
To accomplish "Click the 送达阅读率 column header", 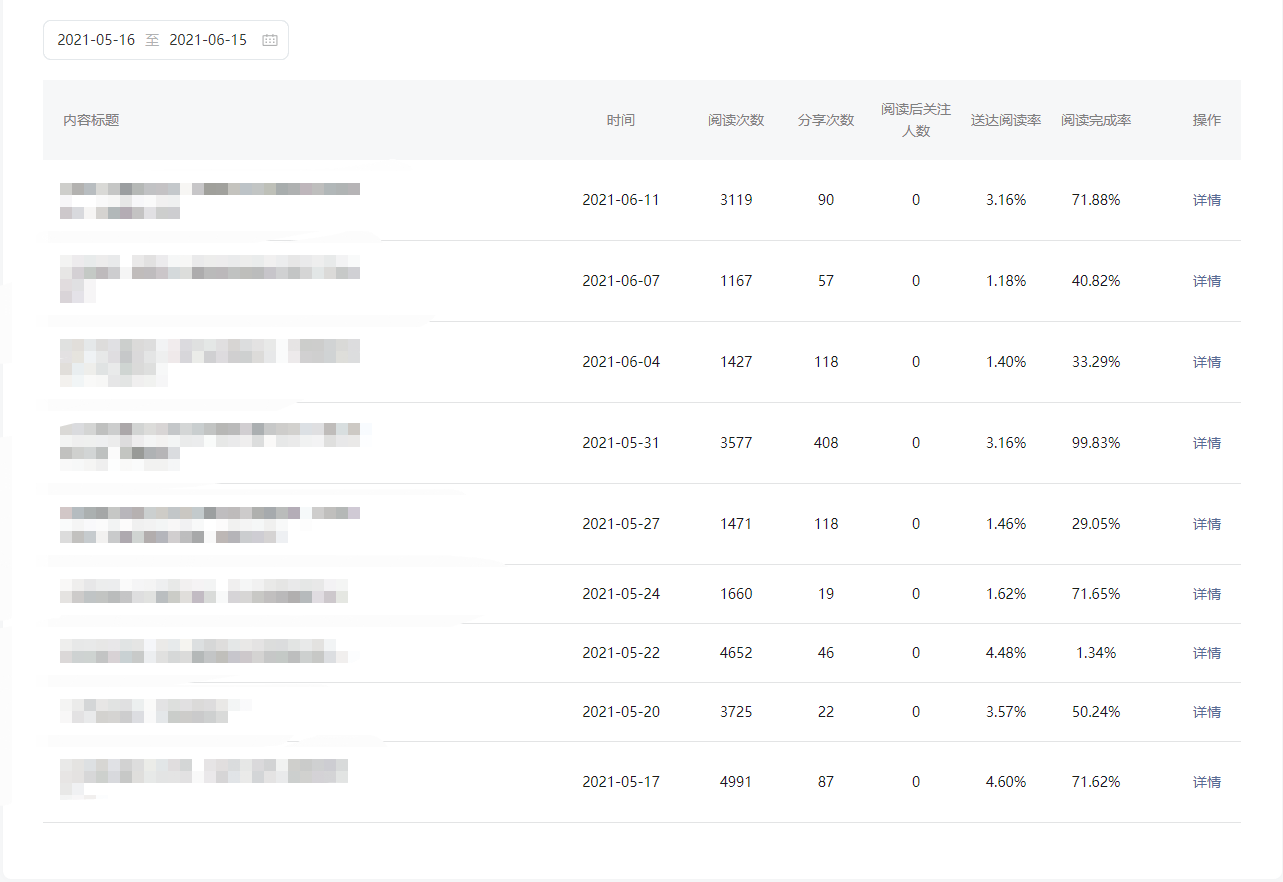I will click(1006, 120).
